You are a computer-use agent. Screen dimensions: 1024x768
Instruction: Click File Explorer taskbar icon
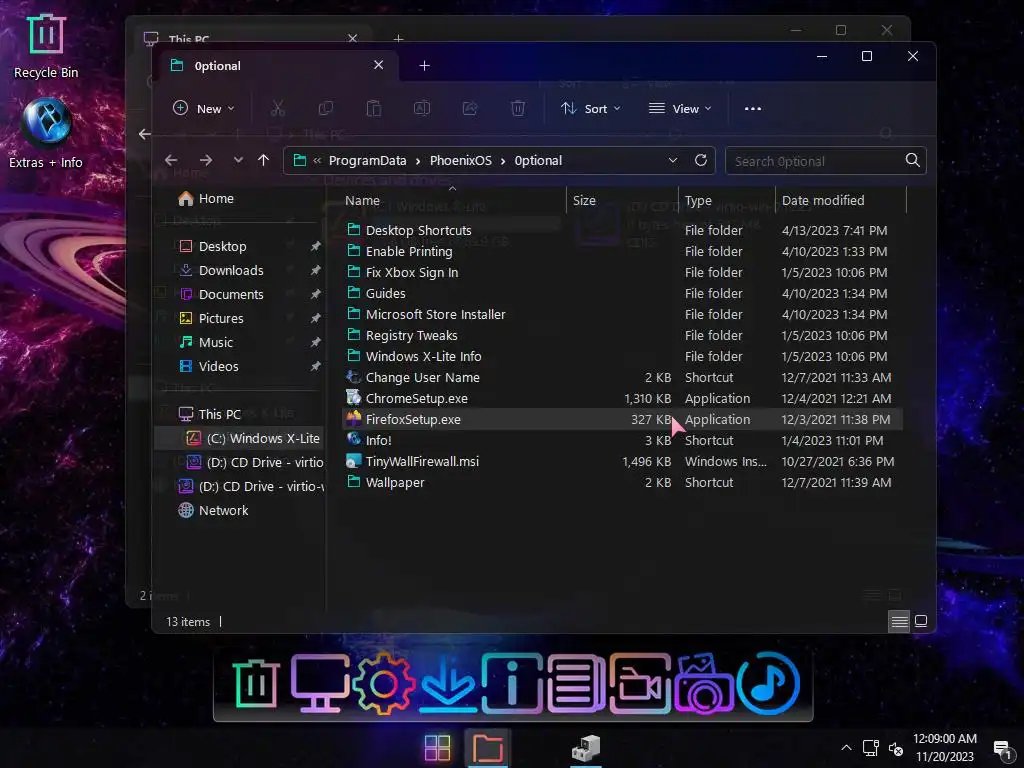pyautogui.click(x=488, y=748)
